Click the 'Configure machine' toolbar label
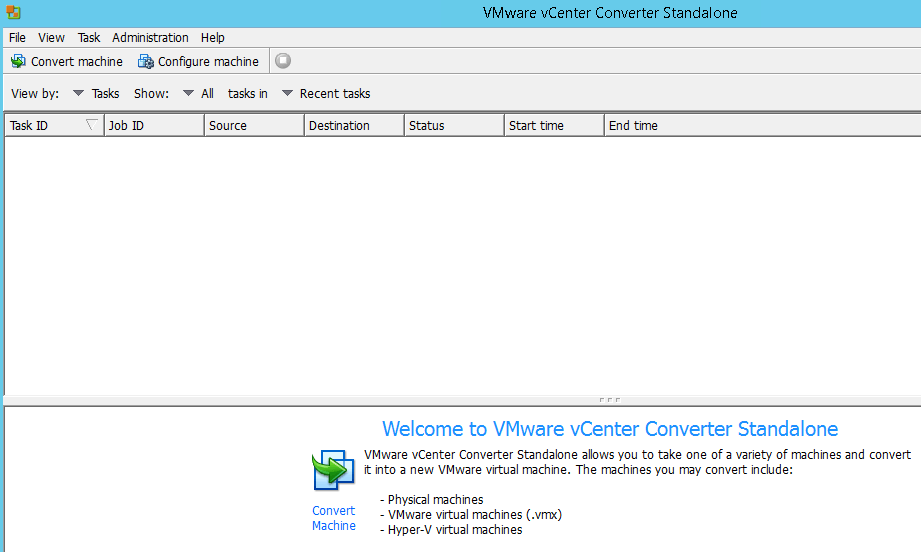This screenshot has width=921, height=552. pos(208,62)
